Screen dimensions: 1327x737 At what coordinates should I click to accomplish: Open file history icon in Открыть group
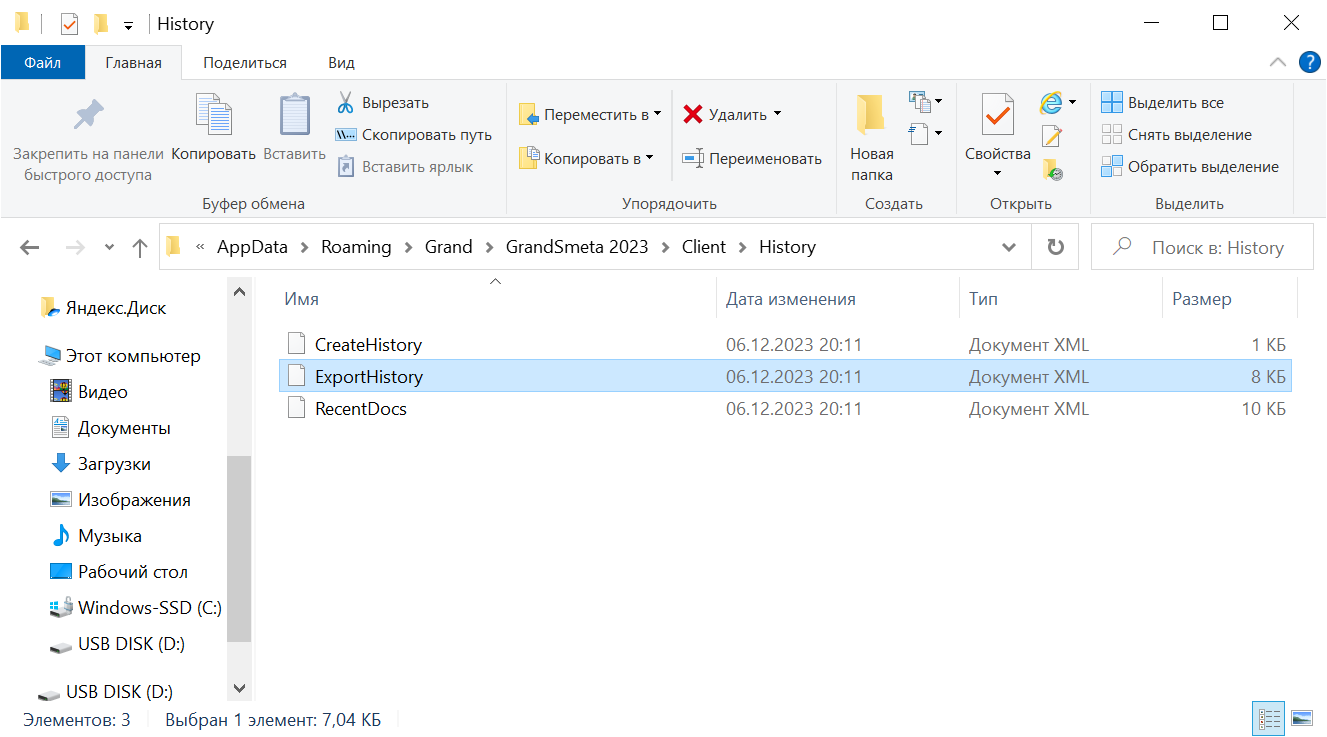pos(1051,169)
